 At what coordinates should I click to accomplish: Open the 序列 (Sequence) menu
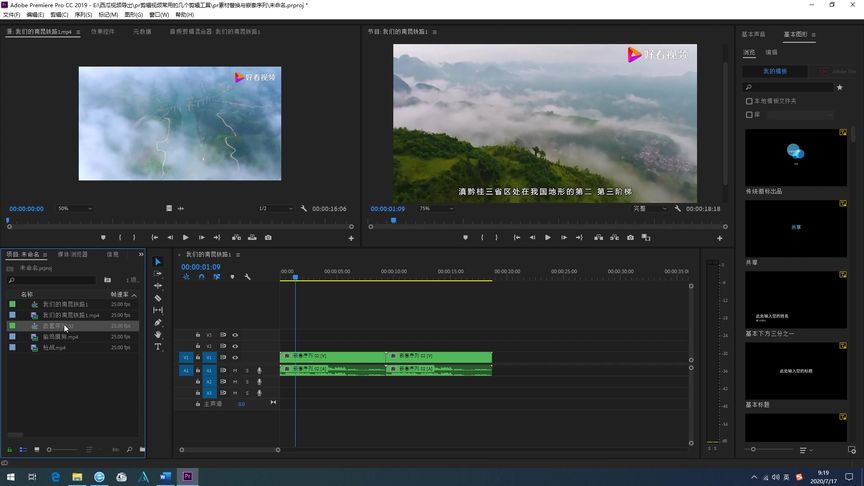(83, 15)
